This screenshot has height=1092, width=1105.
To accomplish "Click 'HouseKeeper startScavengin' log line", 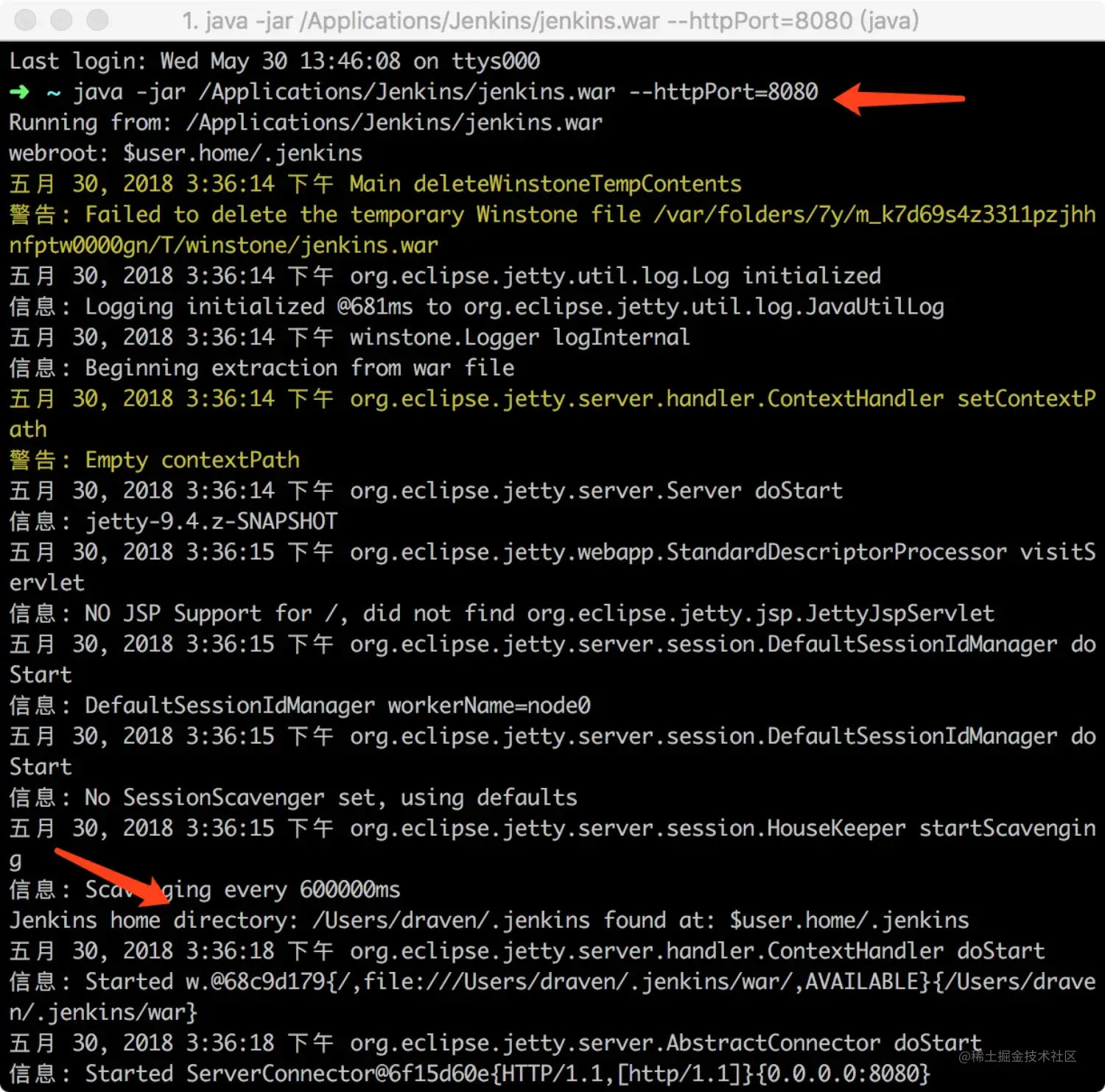I will (x=552, y=828).
